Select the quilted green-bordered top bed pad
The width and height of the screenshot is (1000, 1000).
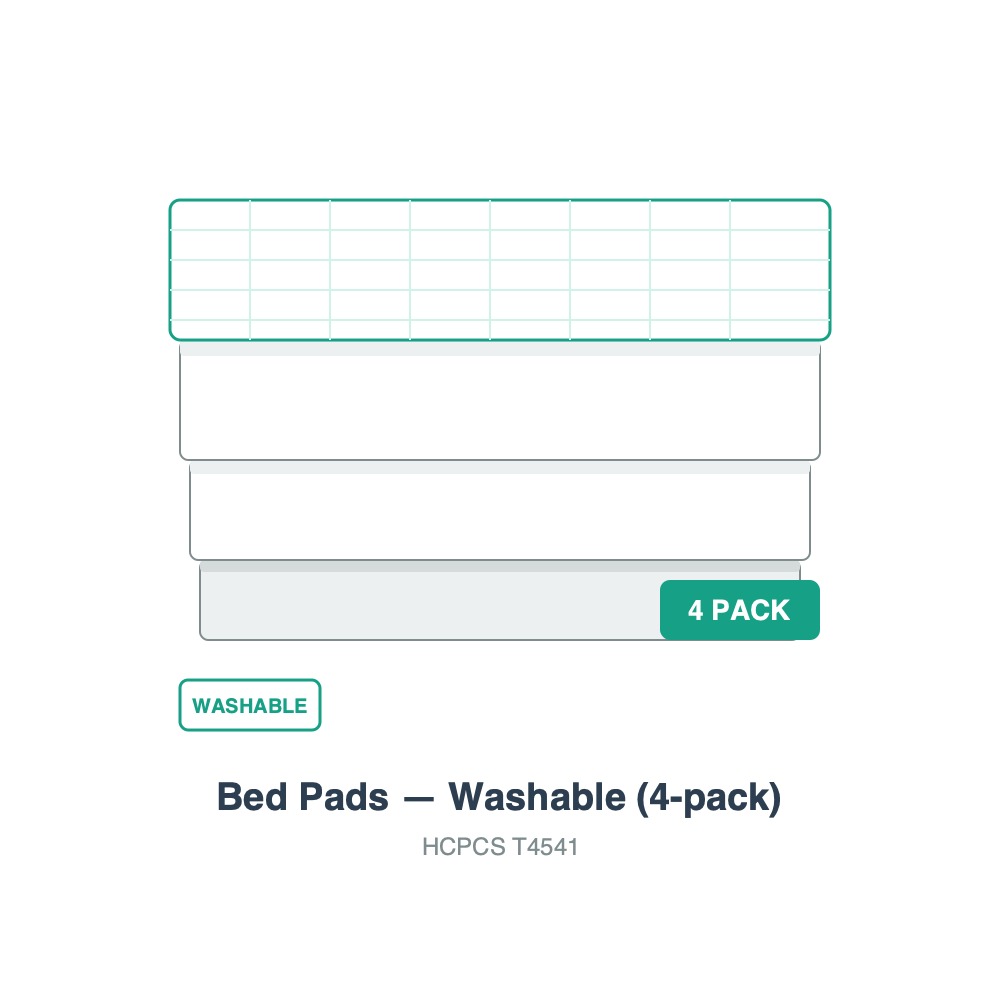[x=500, y=270]
